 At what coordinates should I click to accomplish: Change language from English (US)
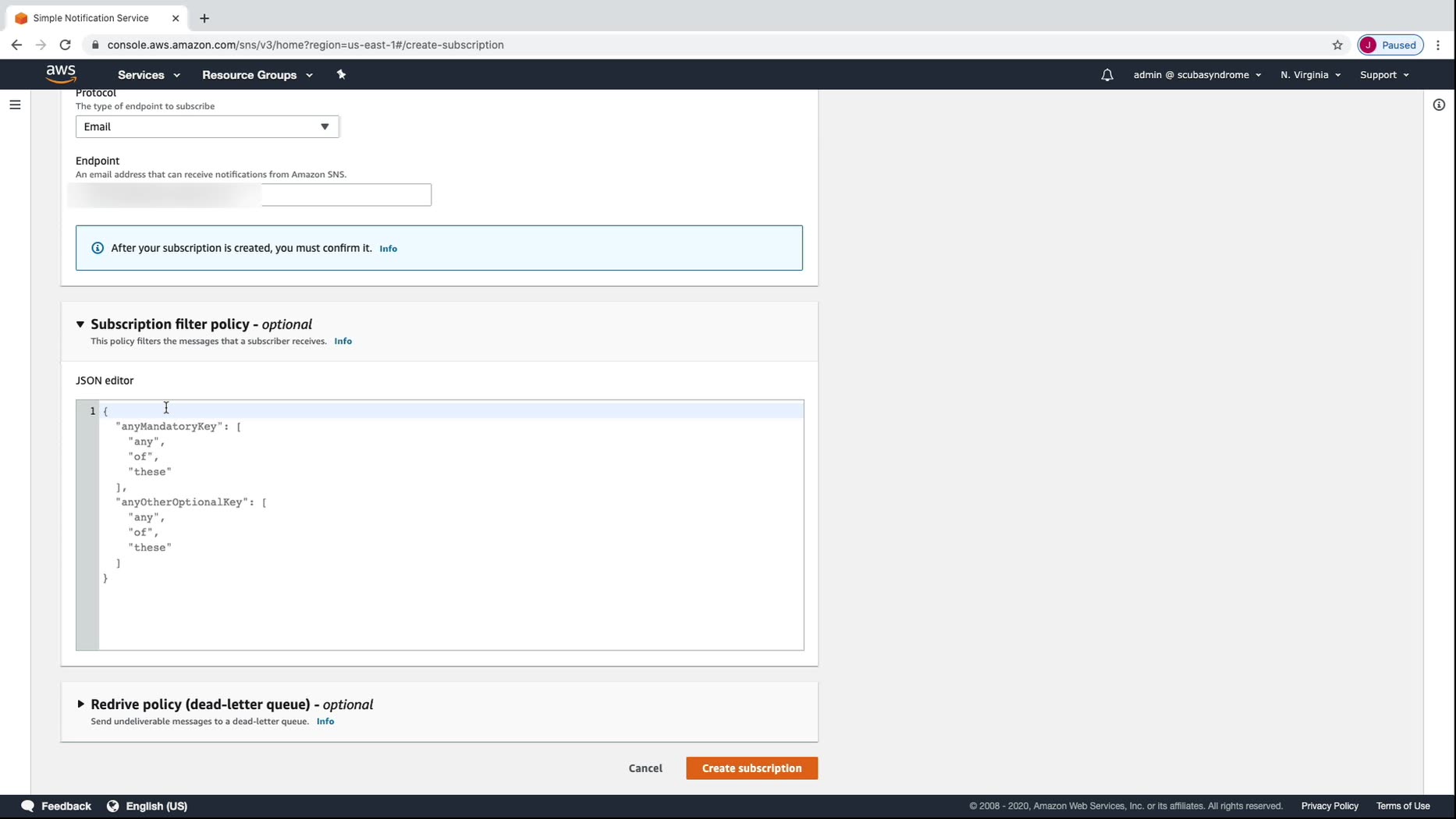click(157, 806)
